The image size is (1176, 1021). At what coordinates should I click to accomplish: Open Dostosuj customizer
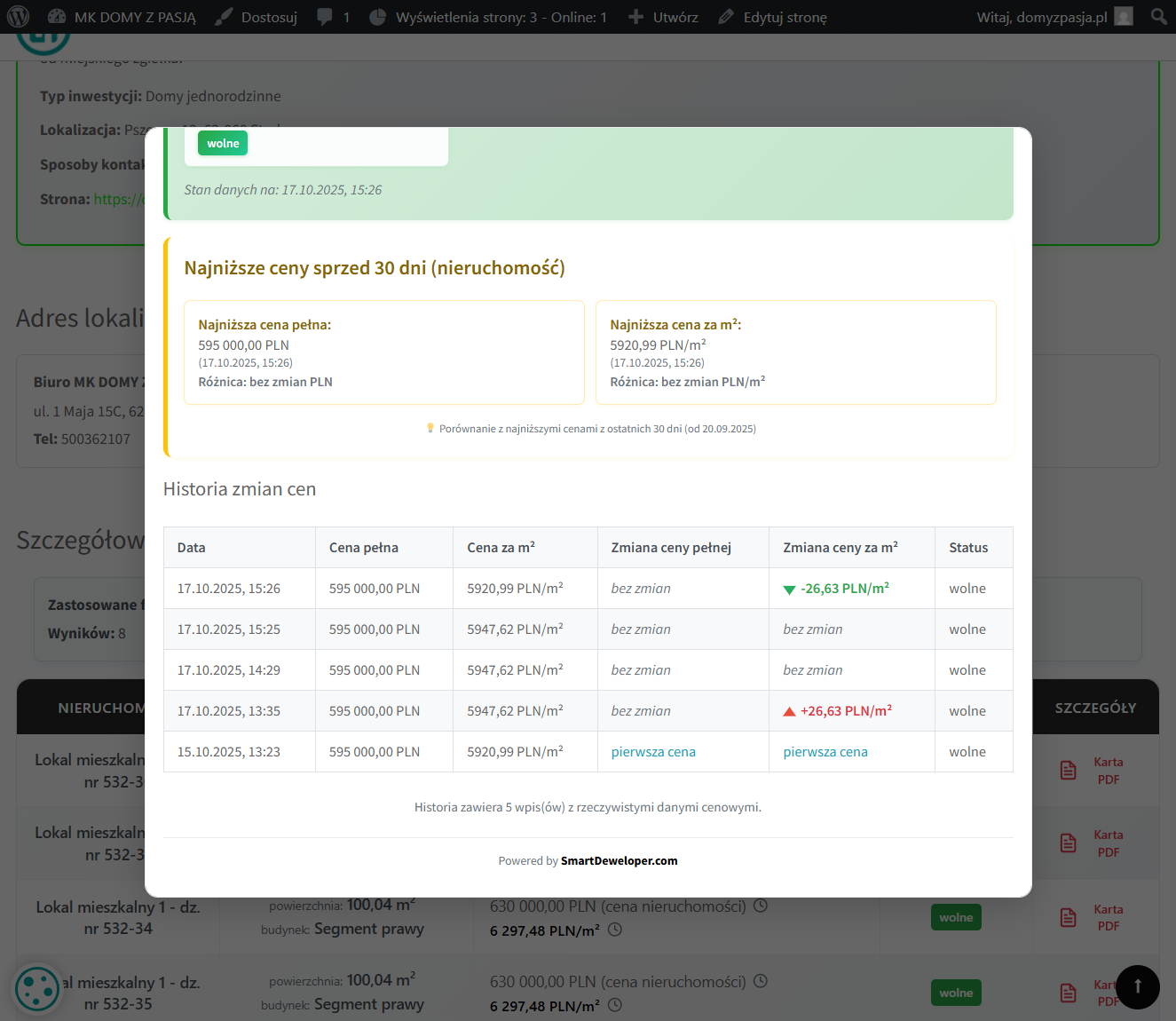(257, 17)
